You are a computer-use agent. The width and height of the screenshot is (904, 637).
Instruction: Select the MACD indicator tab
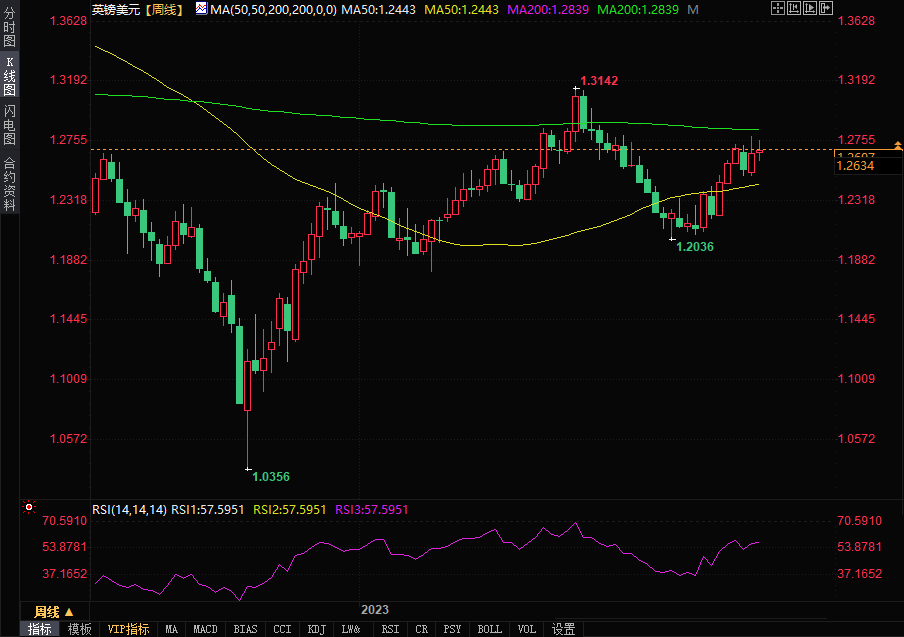click(x=205, y=629)
